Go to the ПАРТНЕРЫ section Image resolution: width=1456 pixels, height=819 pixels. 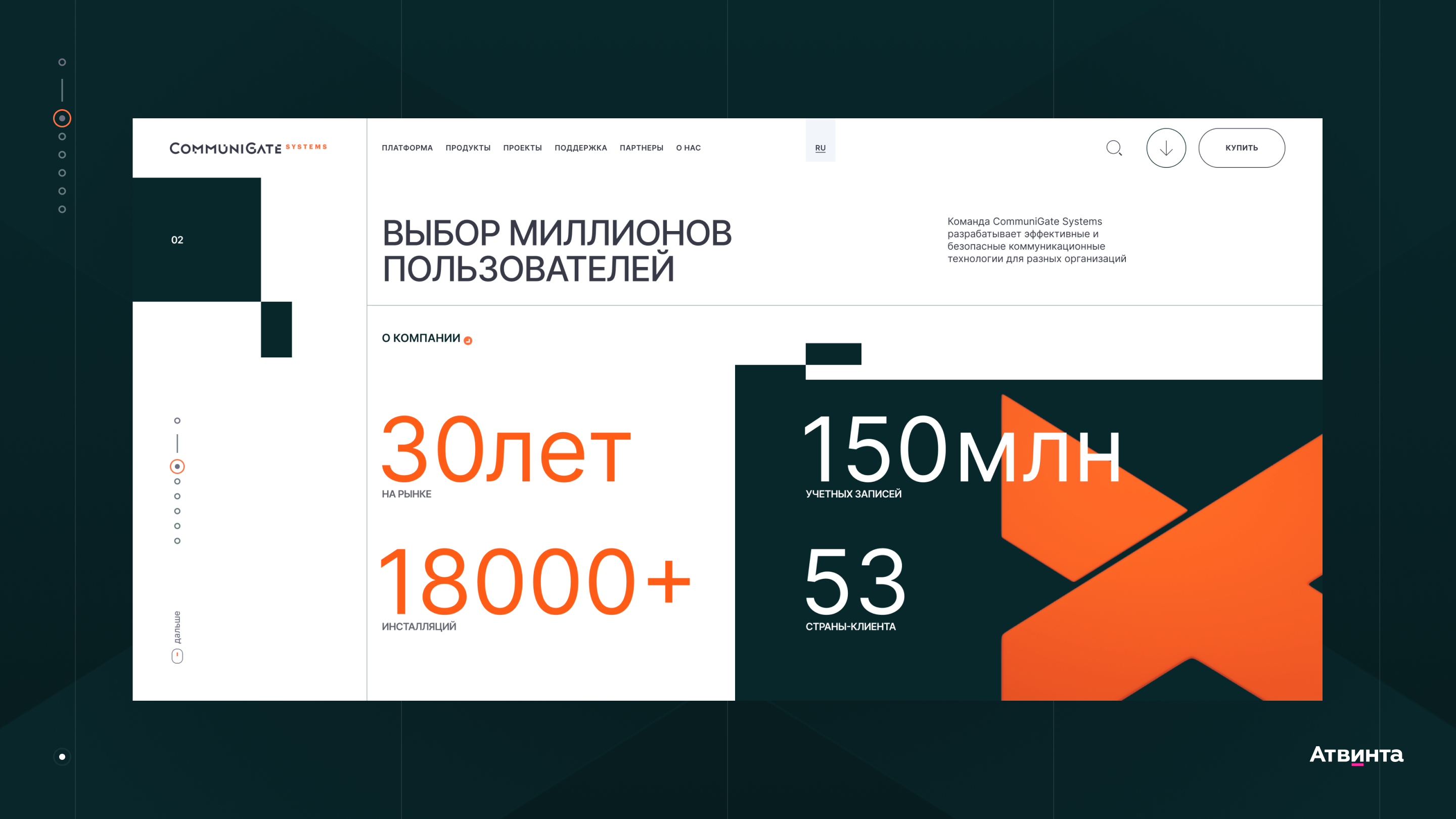(x=641, y=148)
